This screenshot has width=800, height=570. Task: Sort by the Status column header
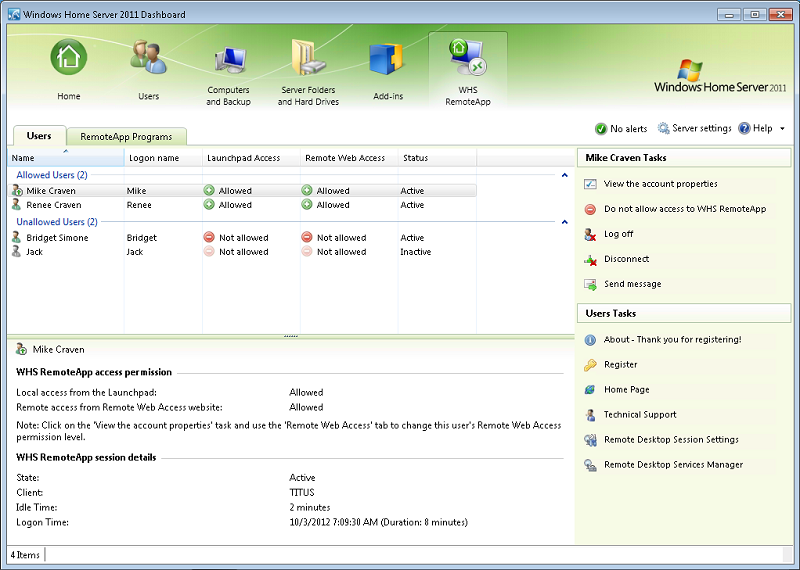tap(437, 158)
